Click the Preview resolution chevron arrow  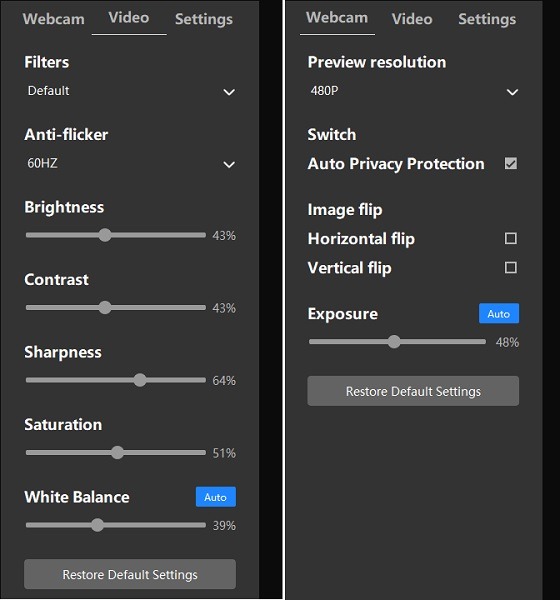click(x=512, y=92)
